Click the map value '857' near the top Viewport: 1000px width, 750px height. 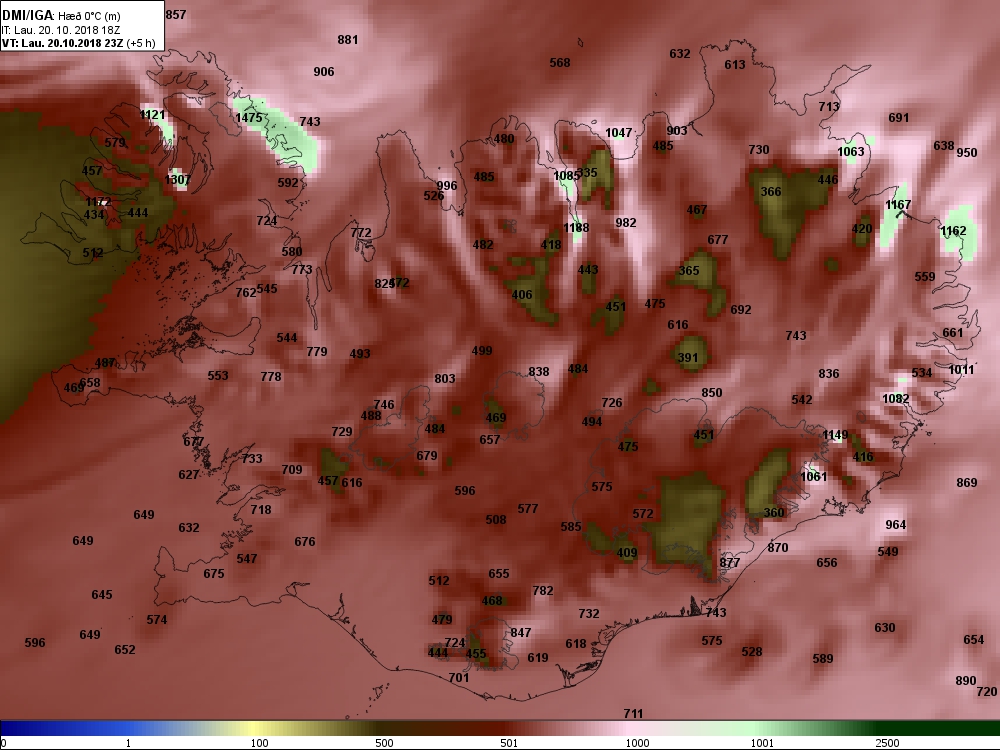[x=176, y=14]
